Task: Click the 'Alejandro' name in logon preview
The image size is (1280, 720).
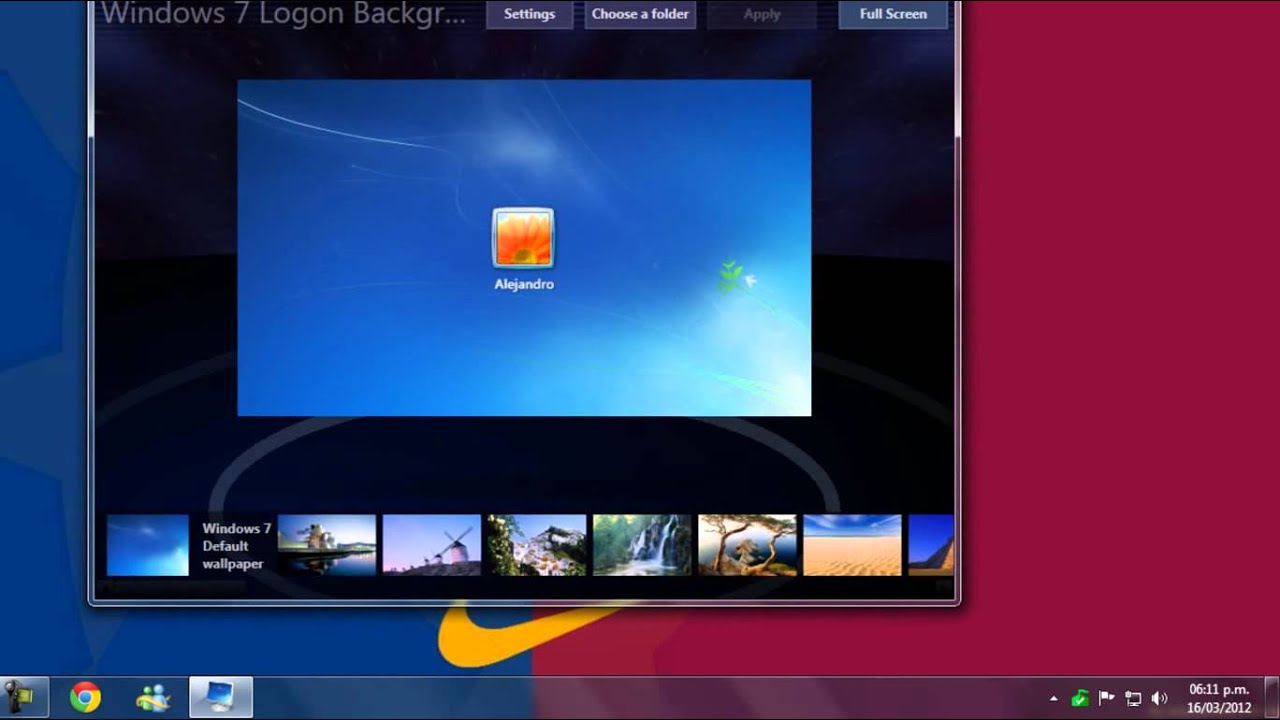Action: click(x=524, y=284)
